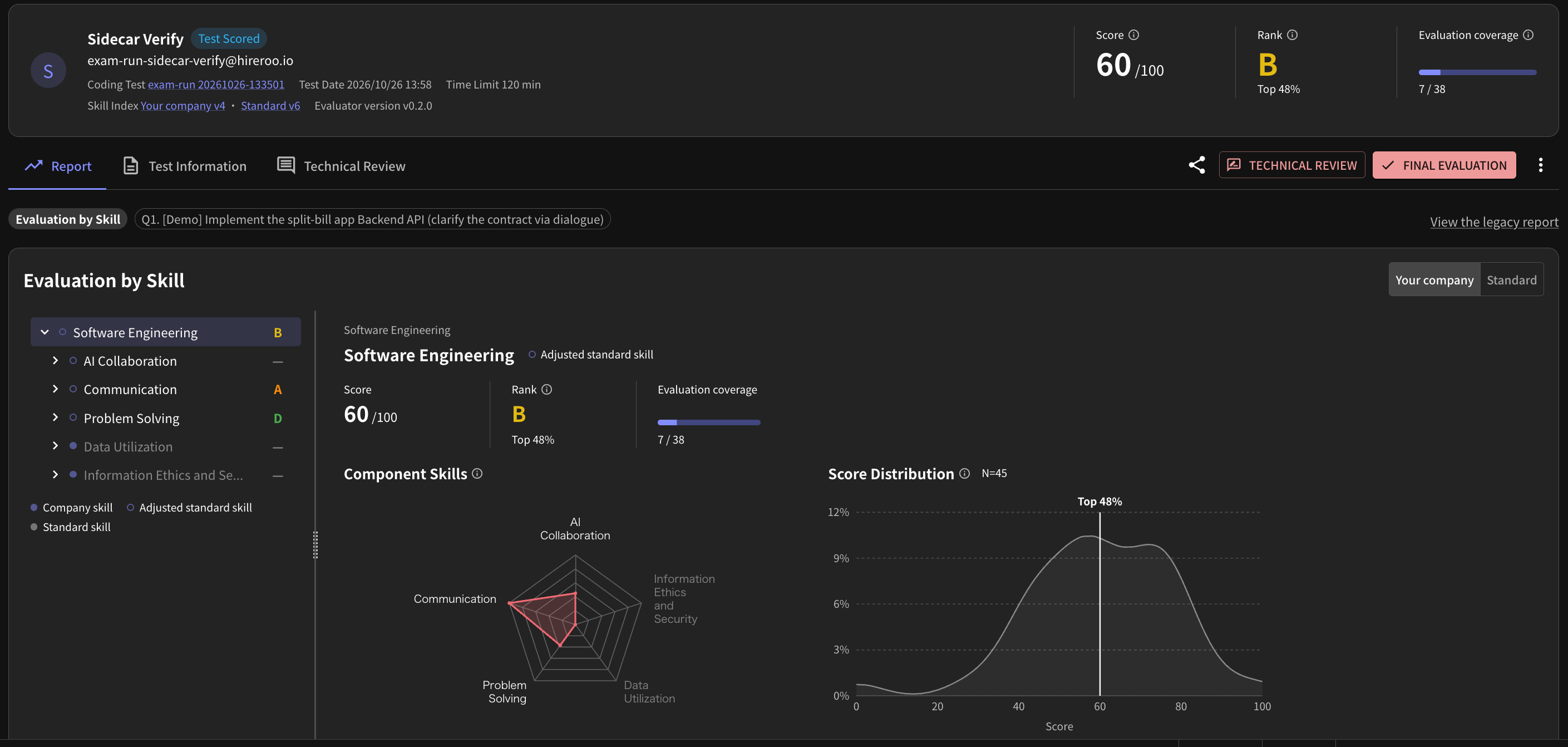Select the Evaluation by Skill chip
Image resolution: width=1568 pixels, height=747 pixels.
[x=67, y=219]
